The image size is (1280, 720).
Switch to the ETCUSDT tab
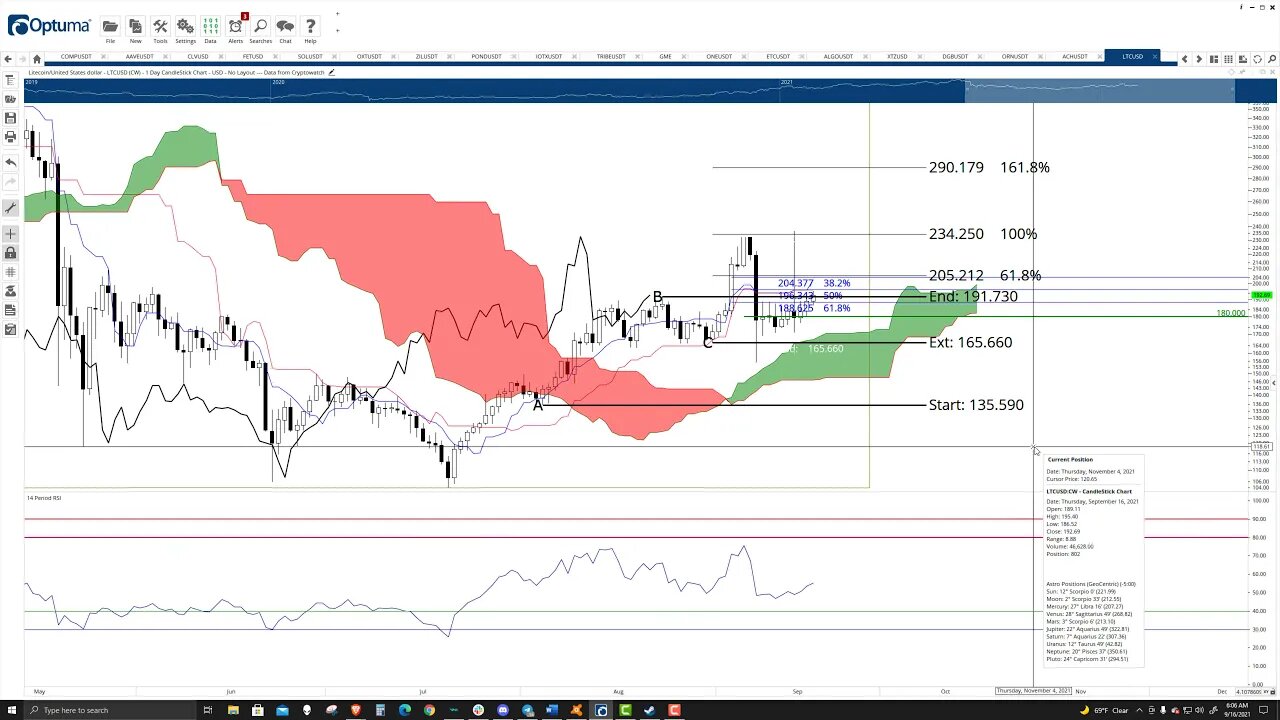[778, 57]
